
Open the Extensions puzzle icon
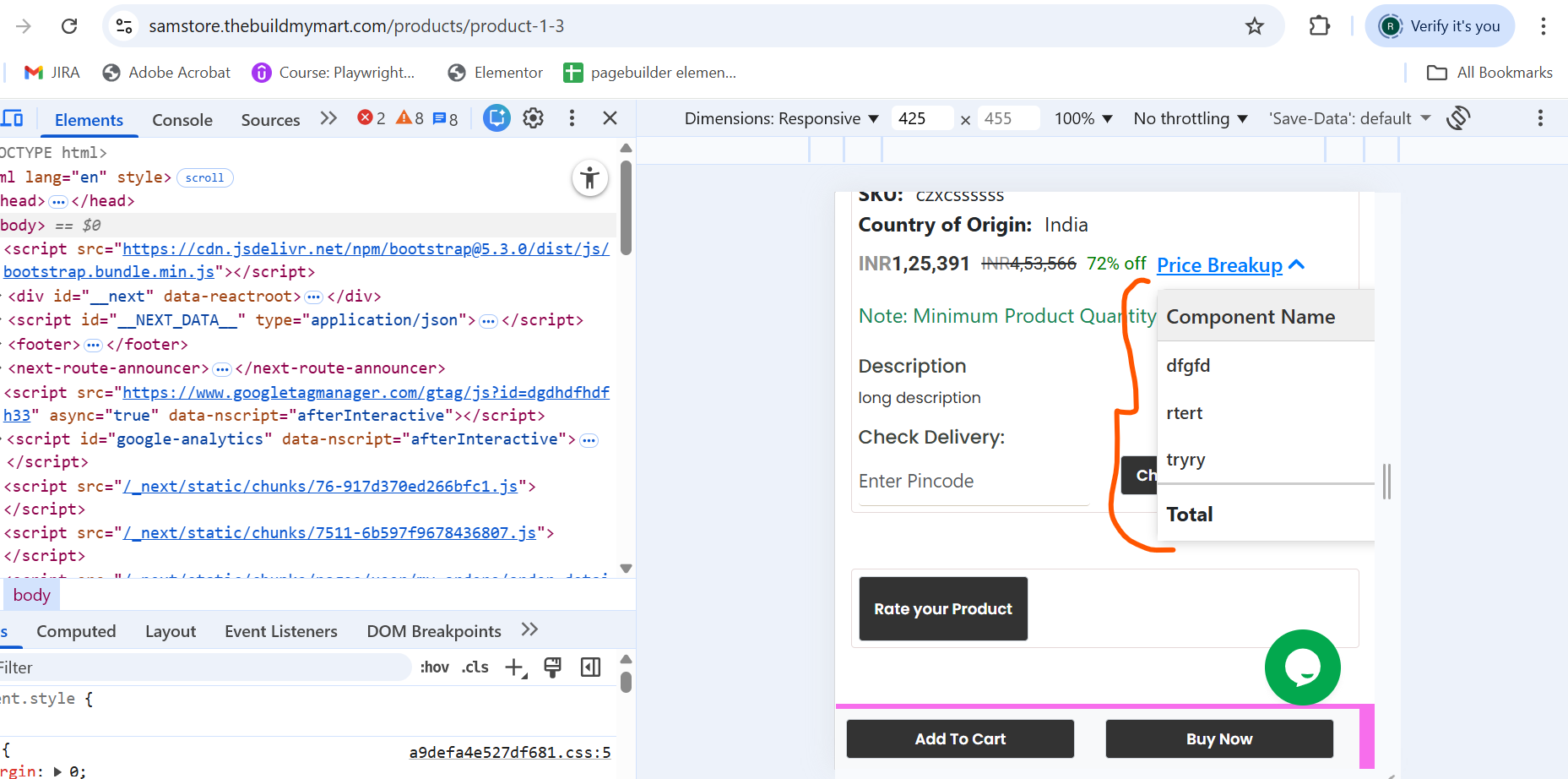click(x=1319, y=26)
